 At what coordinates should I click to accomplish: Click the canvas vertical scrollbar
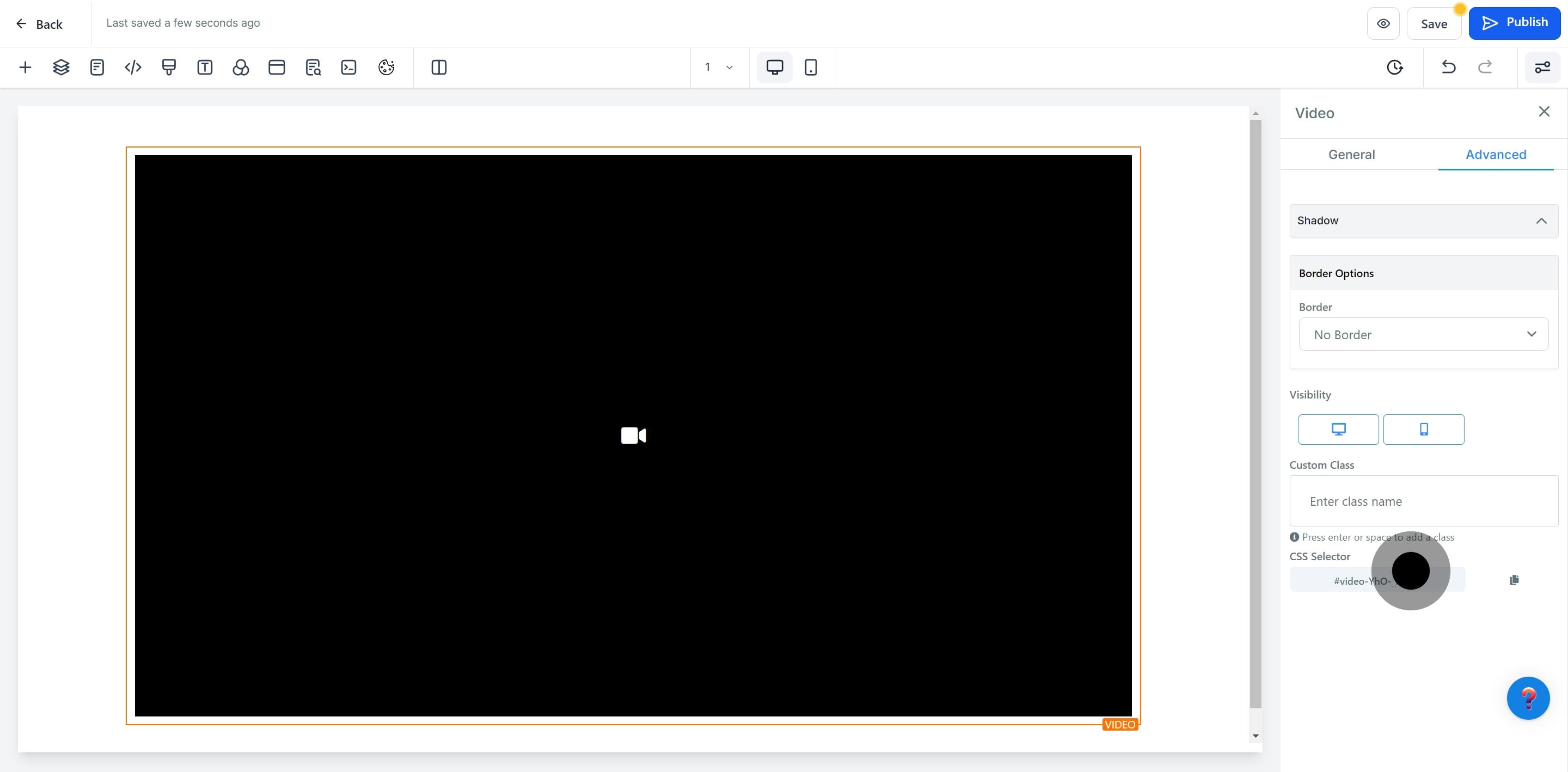[x=1255, y=414]
